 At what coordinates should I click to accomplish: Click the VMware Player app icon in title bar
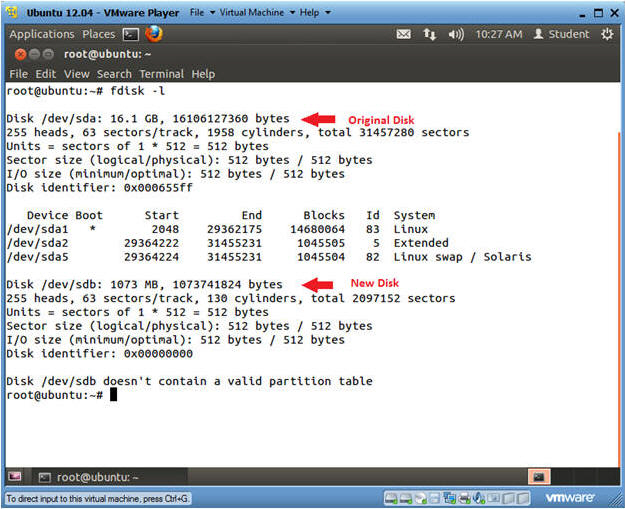pyautogui.click(x=12, y=12)
